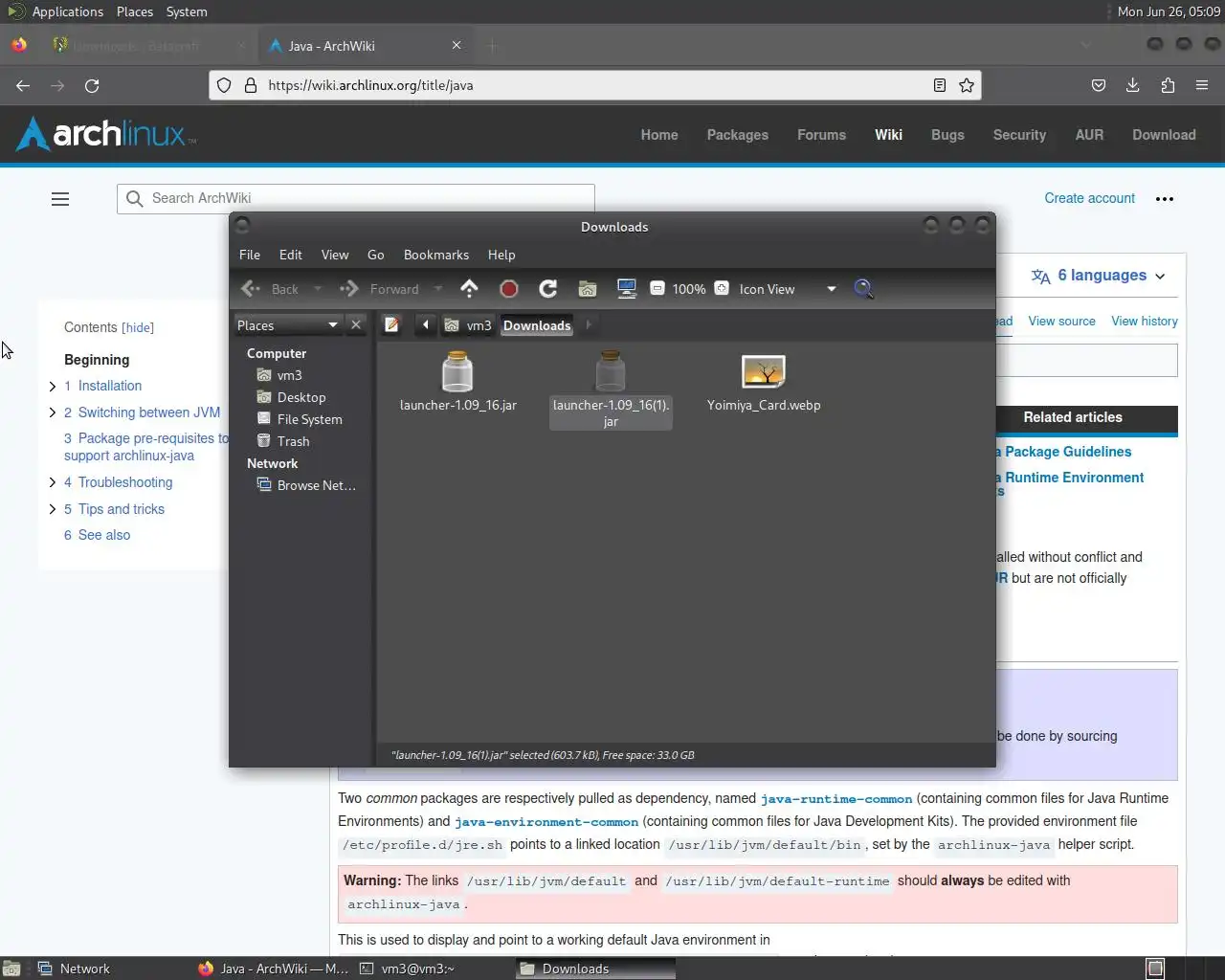This screenshot has width=1225, height=980.
Task: Open Trash in the sidebar
Action: coord(283,441)
